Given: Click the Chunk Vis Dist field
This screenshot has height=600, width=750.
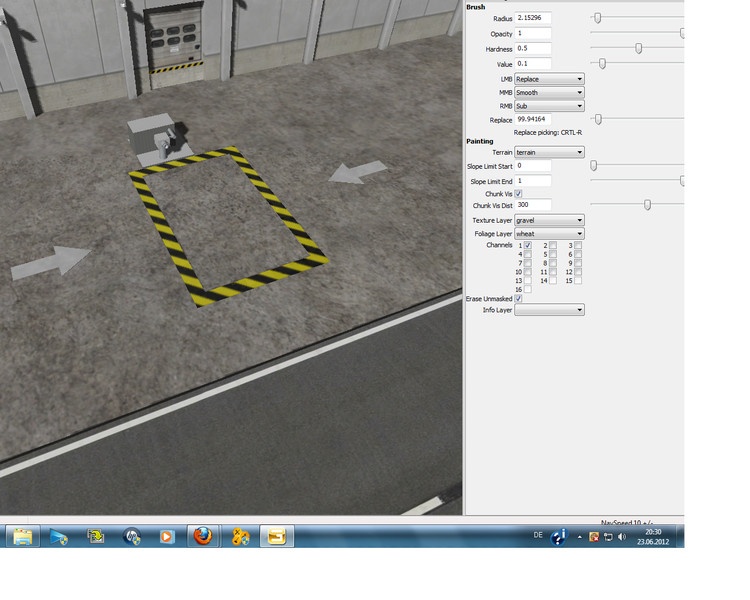Looking at the screenshot, I should pyautogui.click(x=533, y=205).
